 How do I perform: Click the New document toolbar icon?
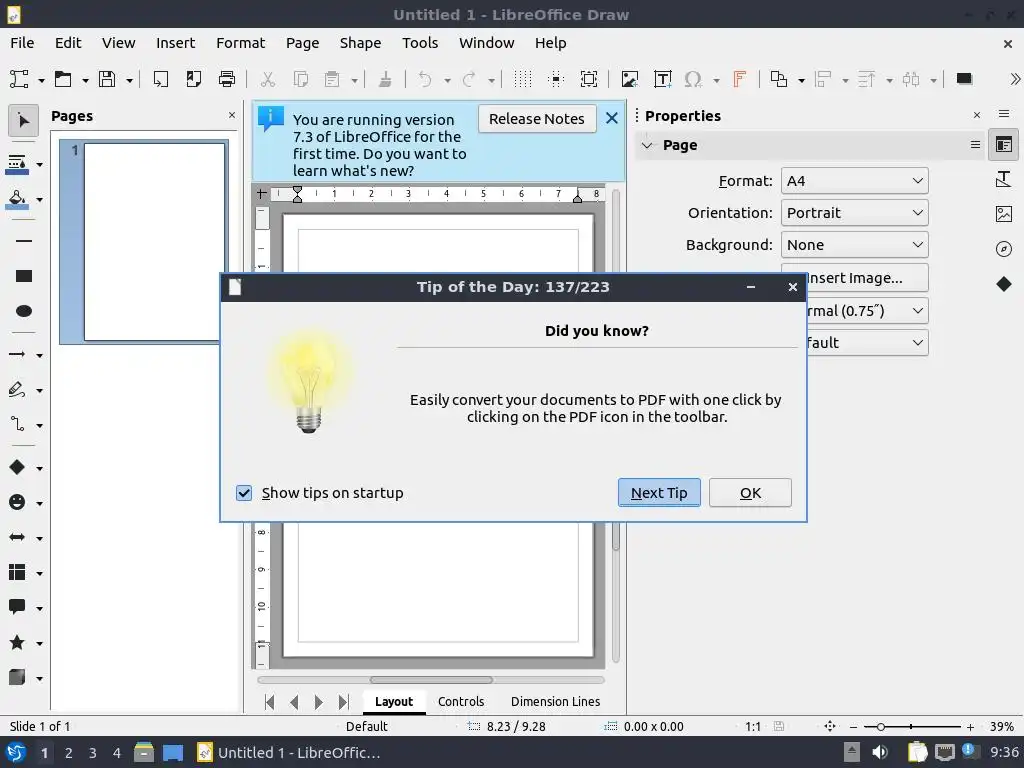pyautogui.click(x=19, y=79)
